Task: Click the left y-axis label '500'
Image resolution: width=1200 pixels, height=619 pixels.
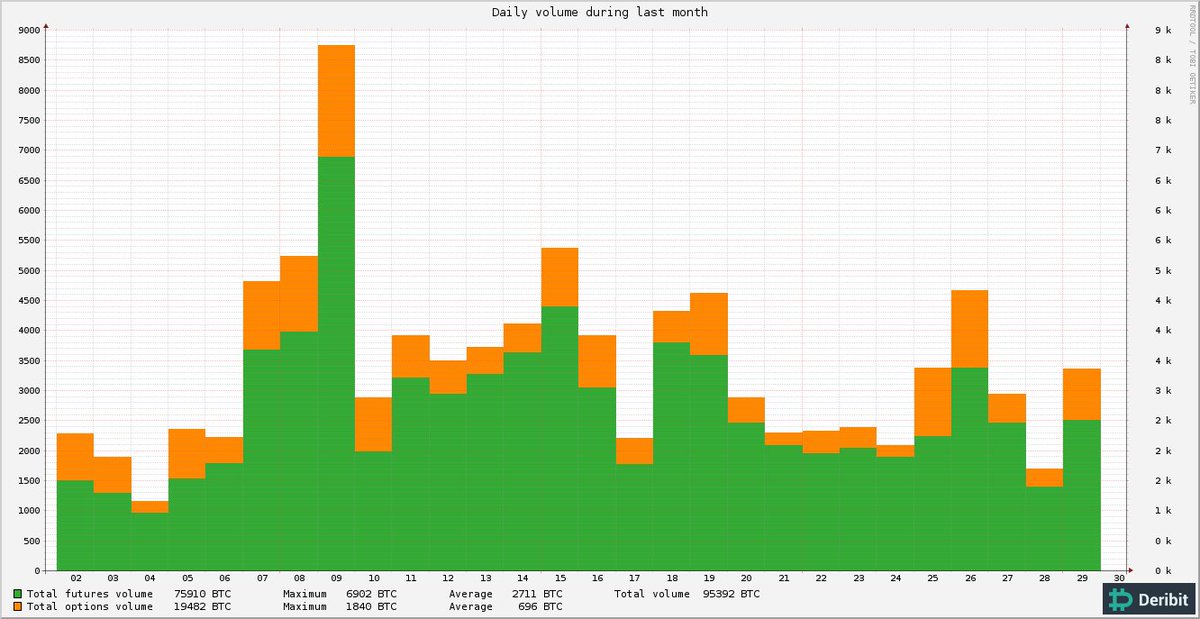Action: click(x=31, y=541)
